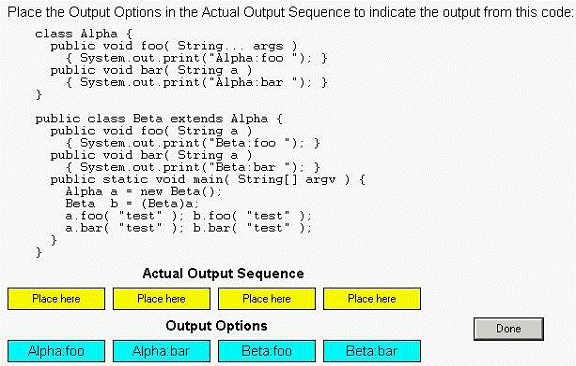Select the fourth yellow Place here slot
This screenshot has width=576, height=366.
(372, 299)
